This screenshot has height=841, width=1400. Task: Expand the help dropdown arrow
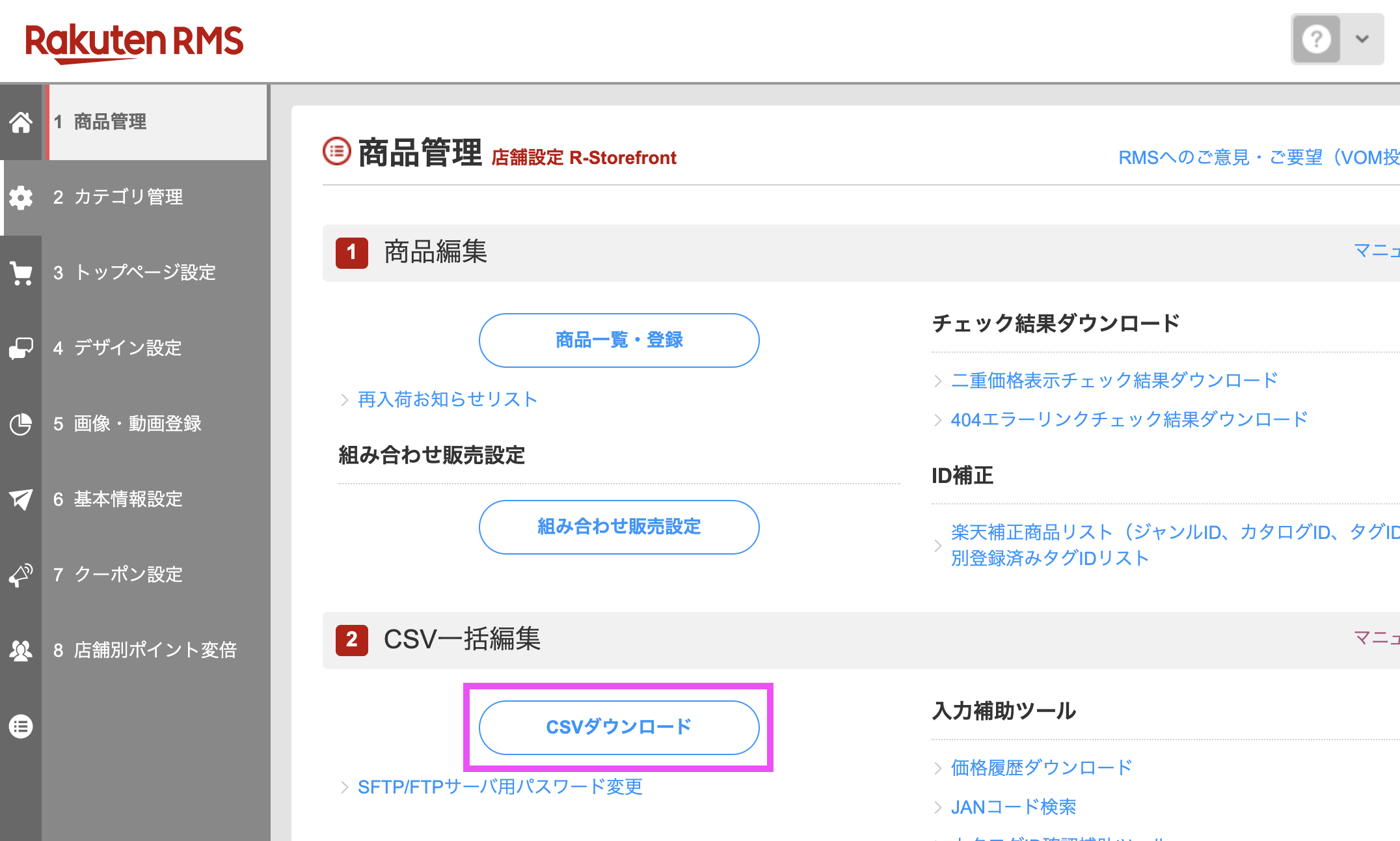[1362, 39]
